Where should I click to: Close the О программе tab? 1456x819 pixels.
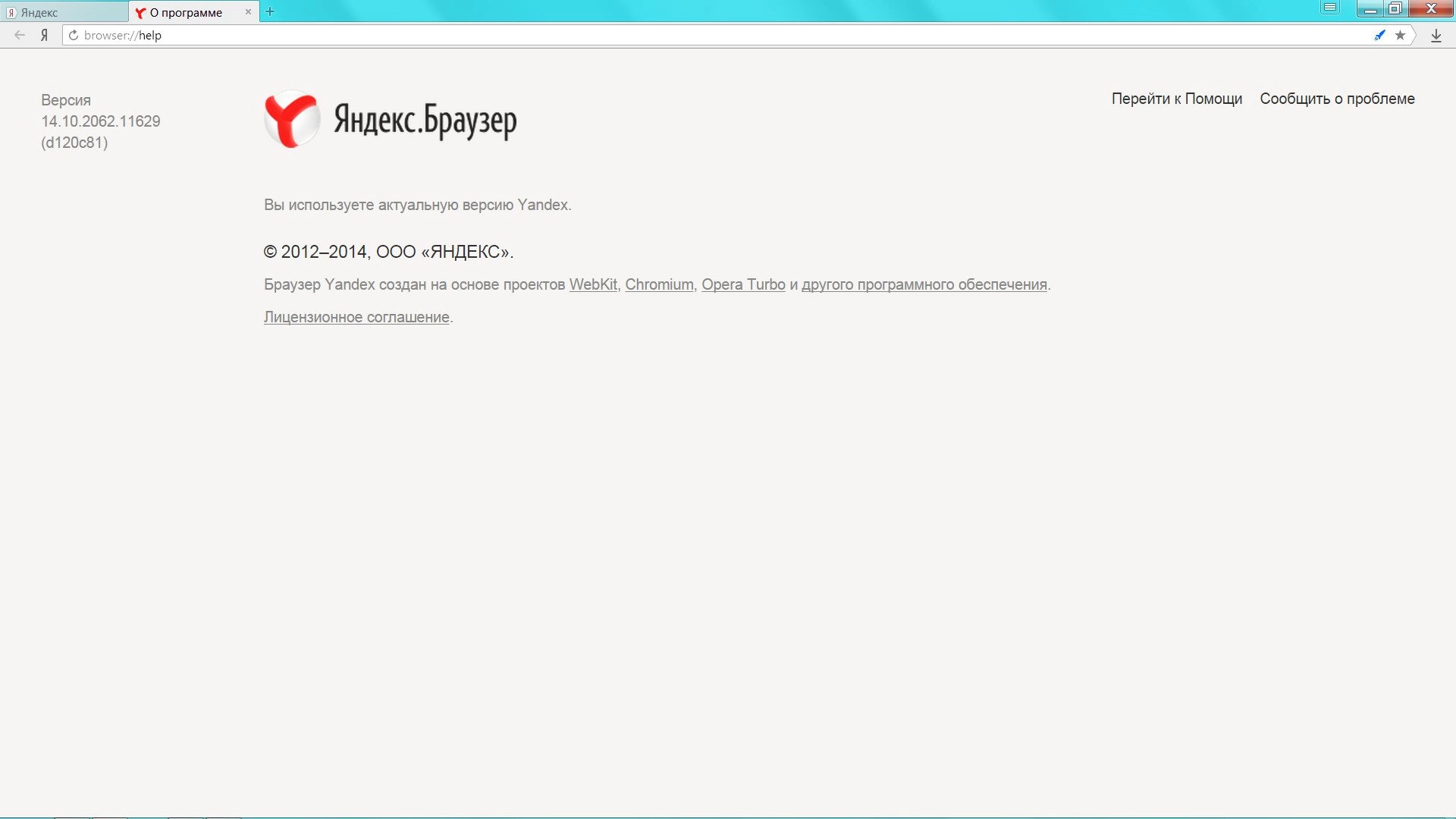click(248, 12)
